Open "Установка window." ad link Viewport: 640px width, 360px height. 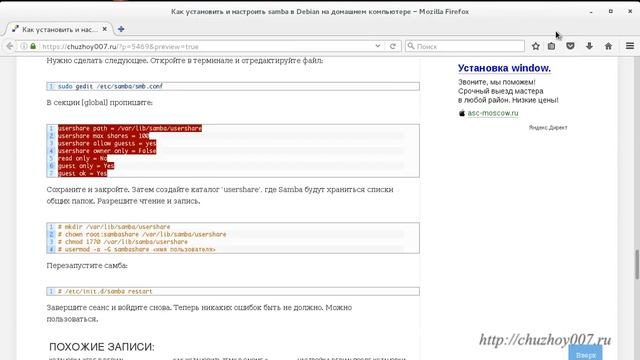pos(504,68)
